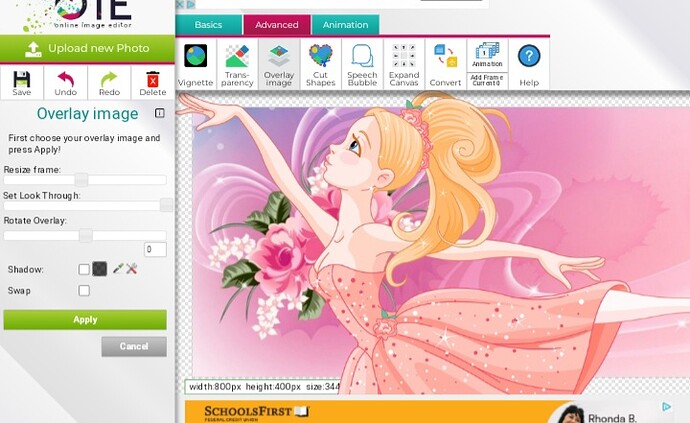This screenshot has height=423, width=690.
Task: Click Upload new Photo button
Action: point(88,48)
